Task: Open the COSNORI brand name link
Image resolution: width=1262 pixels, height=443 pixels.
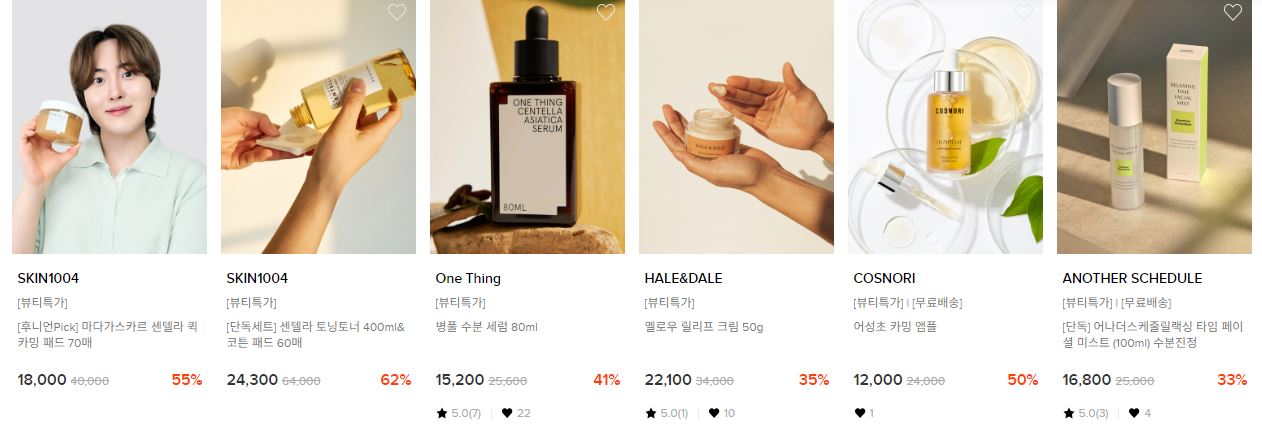Action: (x=884, y=278)
